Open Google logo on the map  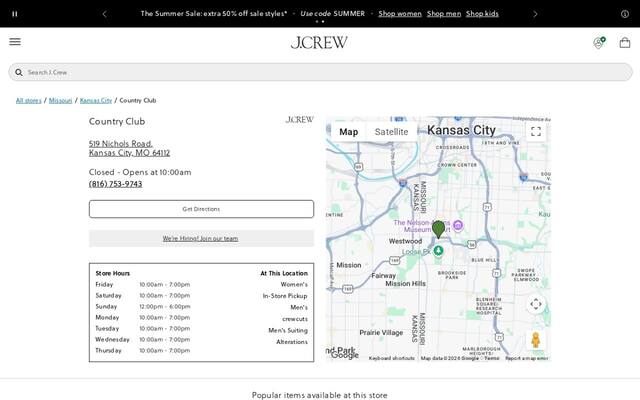coord(345,355)
